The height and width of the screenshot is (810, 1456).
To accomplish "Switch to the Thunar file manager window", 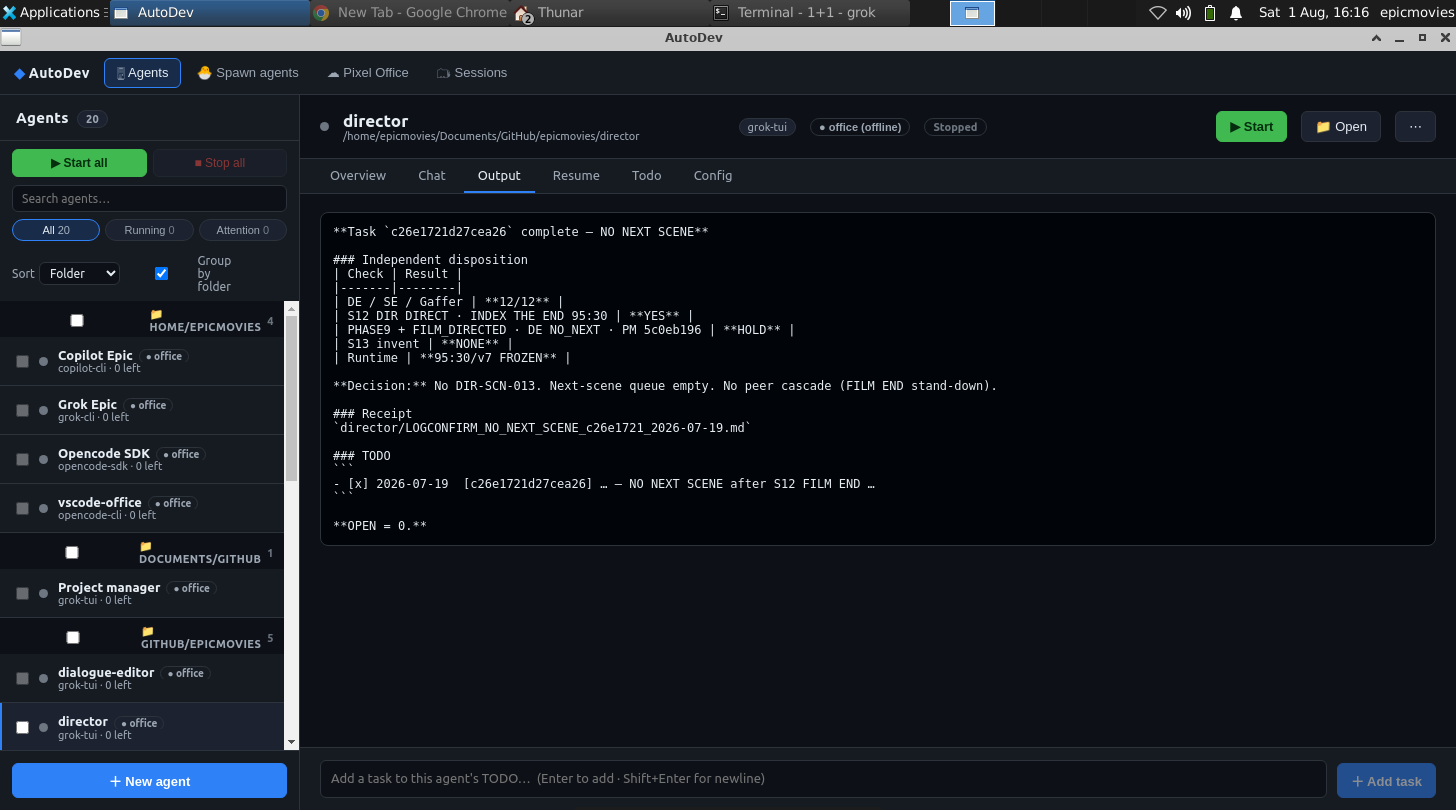I will pyautogui.click(x=610, y=12).
